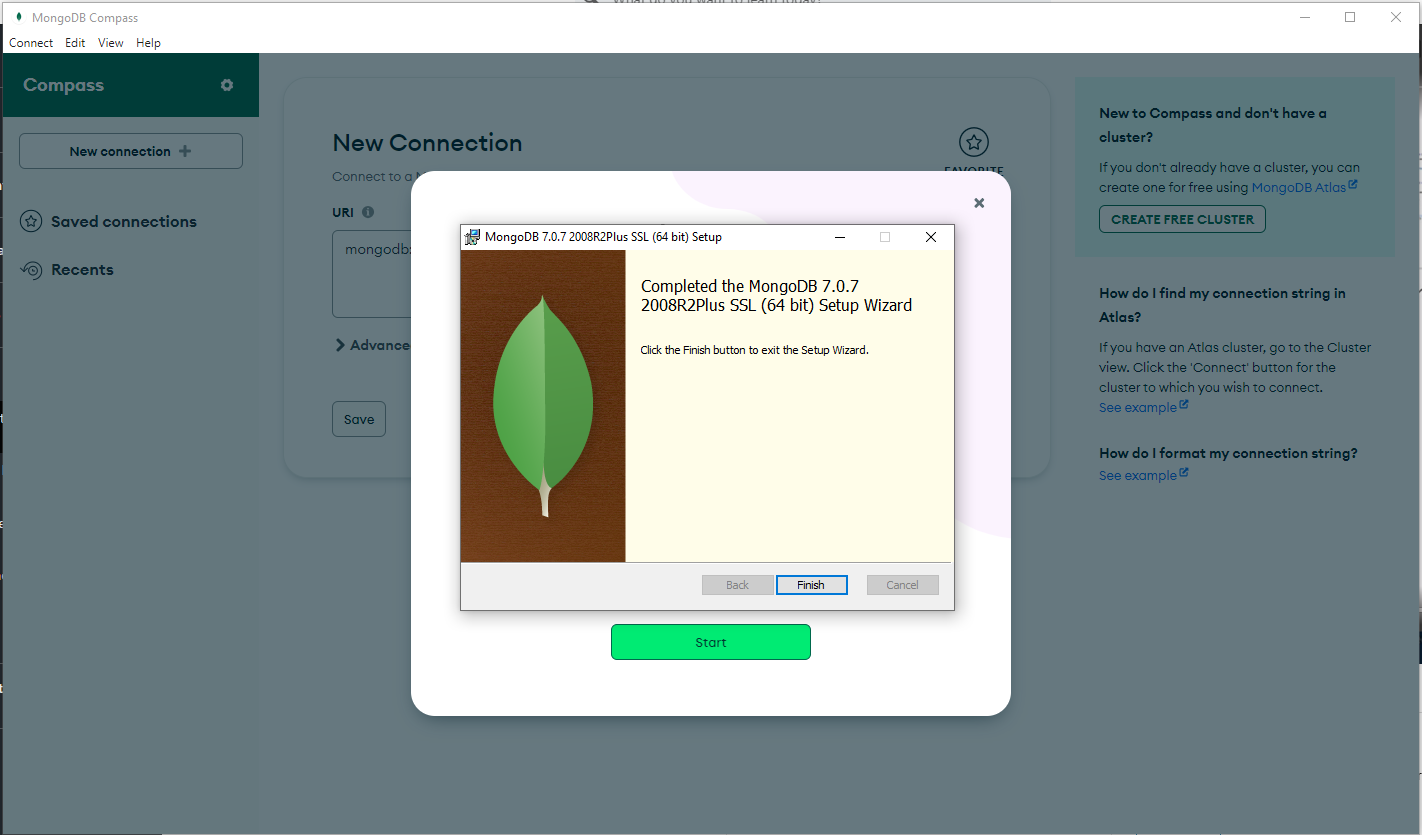1422x835 pixels.
Task: Click the disabled Back button in Setup
Action: point(737,585)
